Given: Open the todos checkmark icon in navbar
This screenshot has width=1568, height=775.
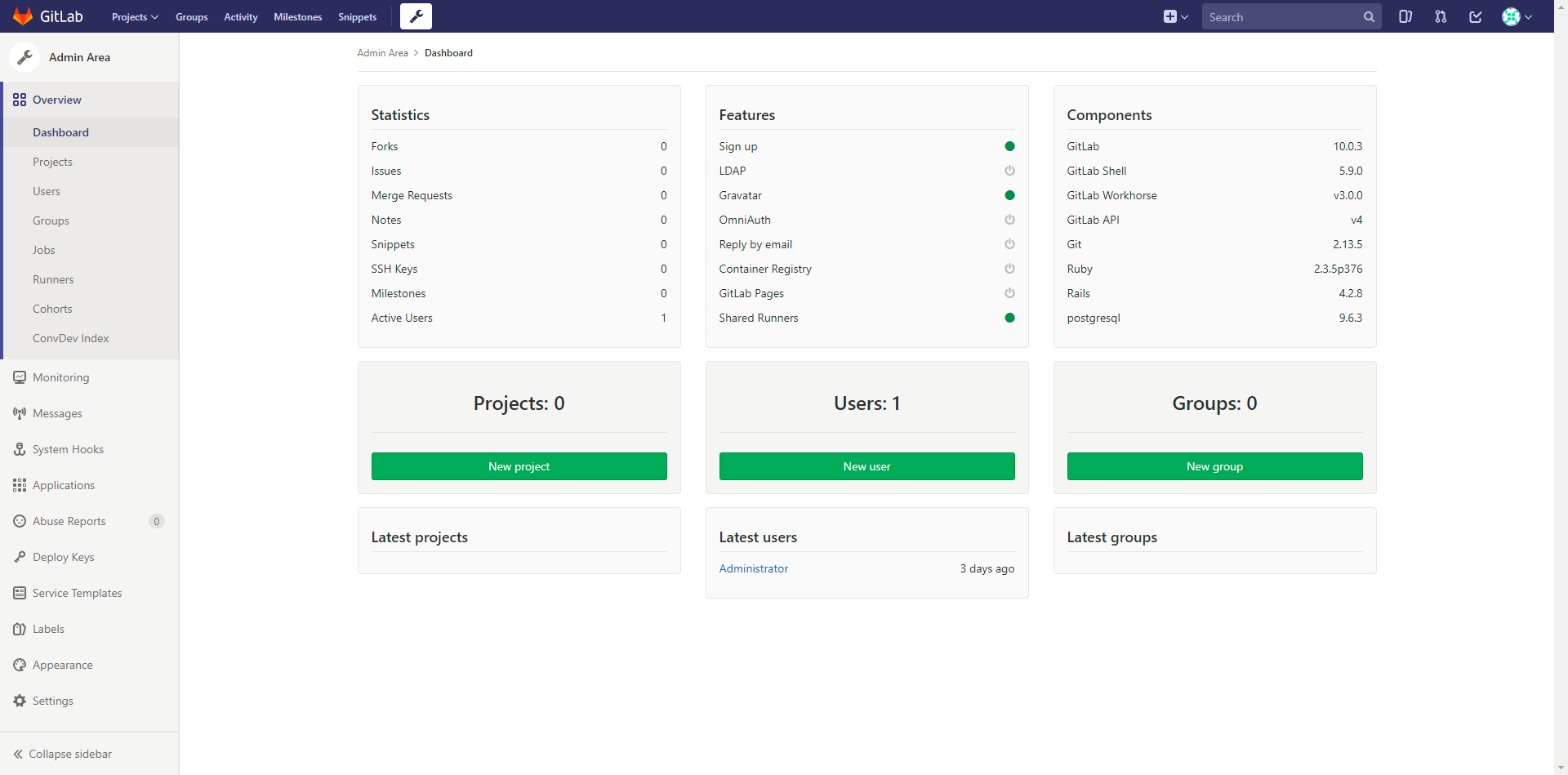Looking at the screenshot, I should (1476, 16).
